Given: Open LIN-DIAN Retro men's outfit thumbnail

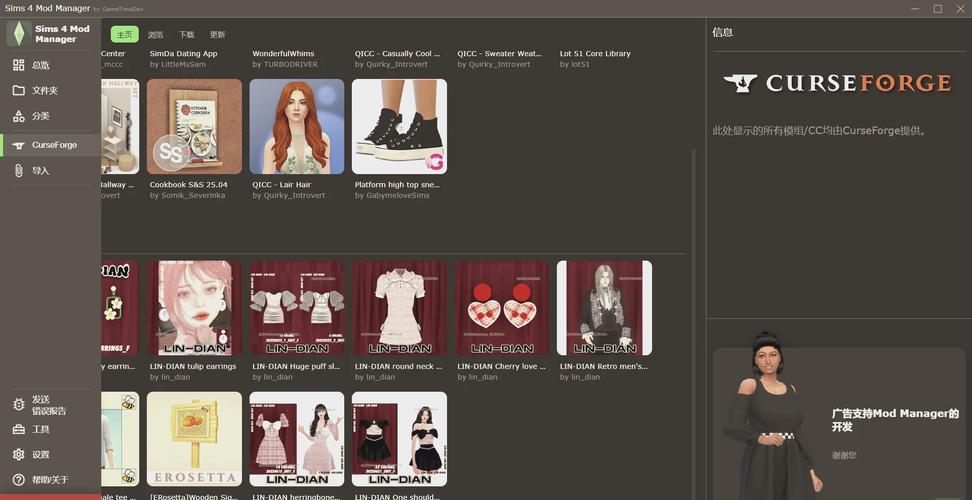Looking at the screenshot, I should [x=604, y=308].
